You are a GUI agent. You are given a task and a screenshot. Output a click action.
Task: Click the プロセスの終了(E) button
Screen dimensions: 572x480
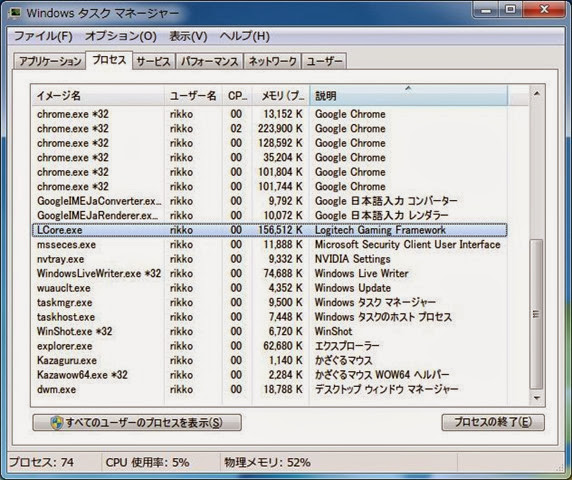click(493, 422)
